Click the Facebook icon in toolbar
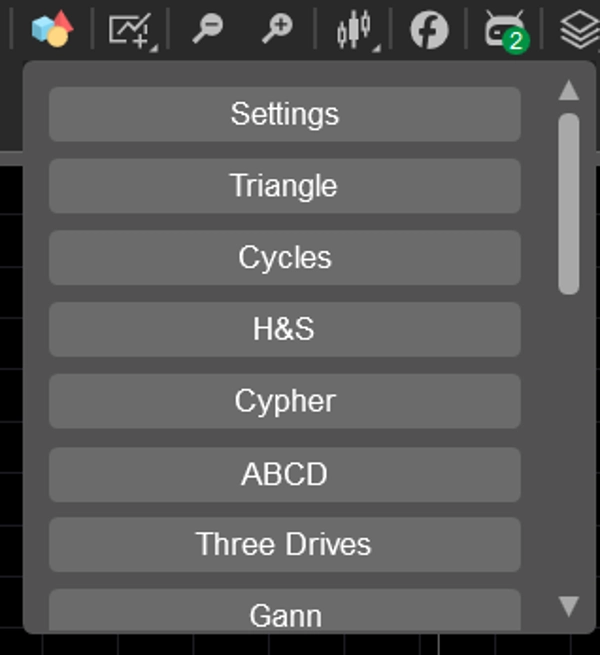This screenshot has height=655, width=600. pyautogui.click(x=429, y=30)
